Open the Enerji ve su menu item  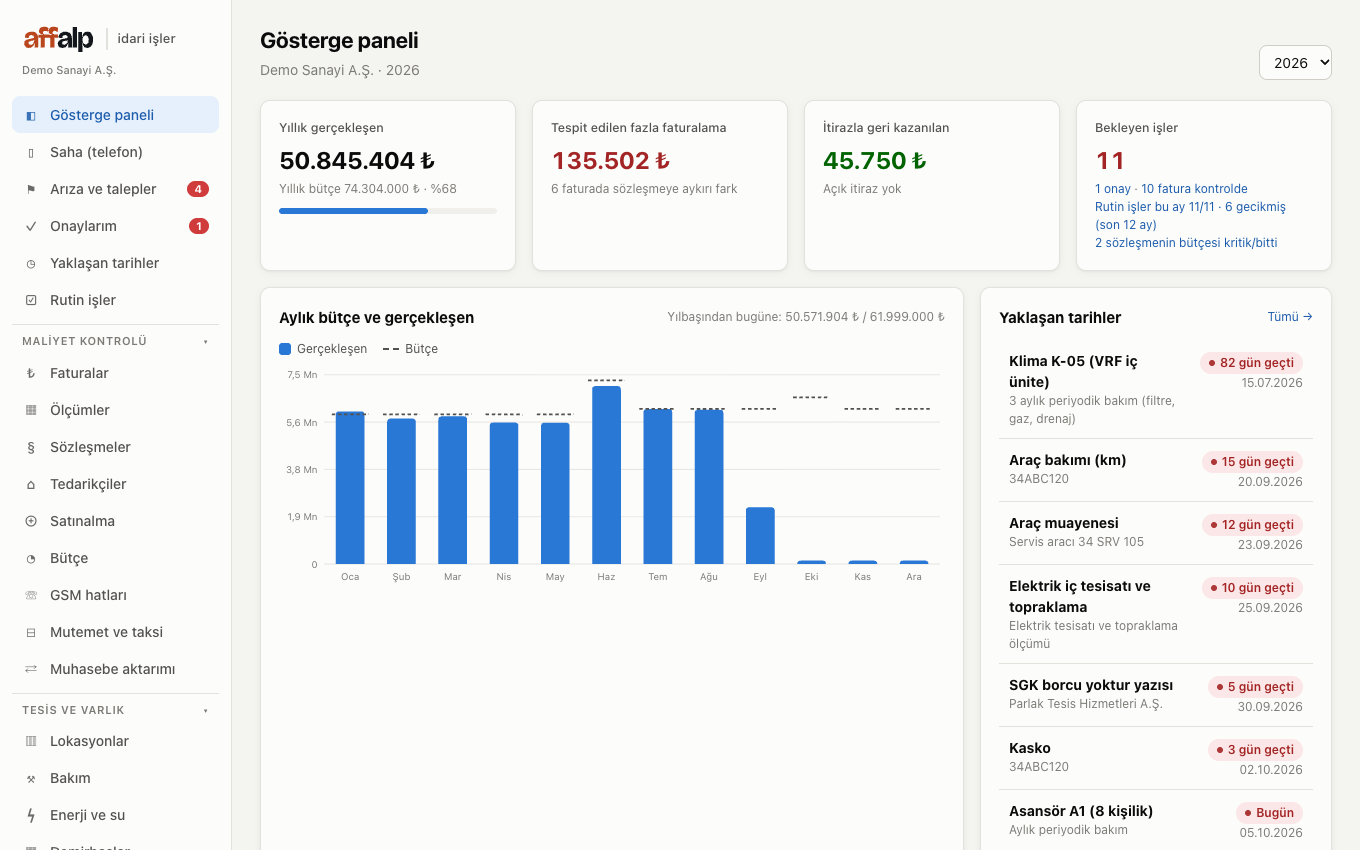pos(115,815)
